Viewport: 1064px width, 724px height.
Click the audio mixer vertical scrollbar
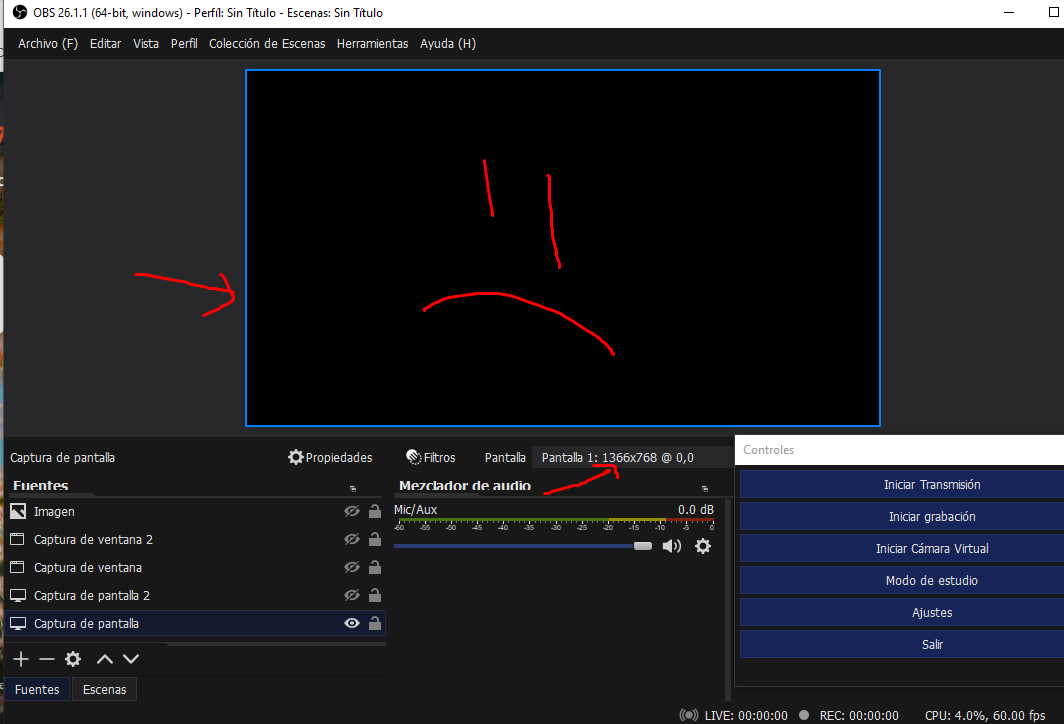tap(728, 599)
